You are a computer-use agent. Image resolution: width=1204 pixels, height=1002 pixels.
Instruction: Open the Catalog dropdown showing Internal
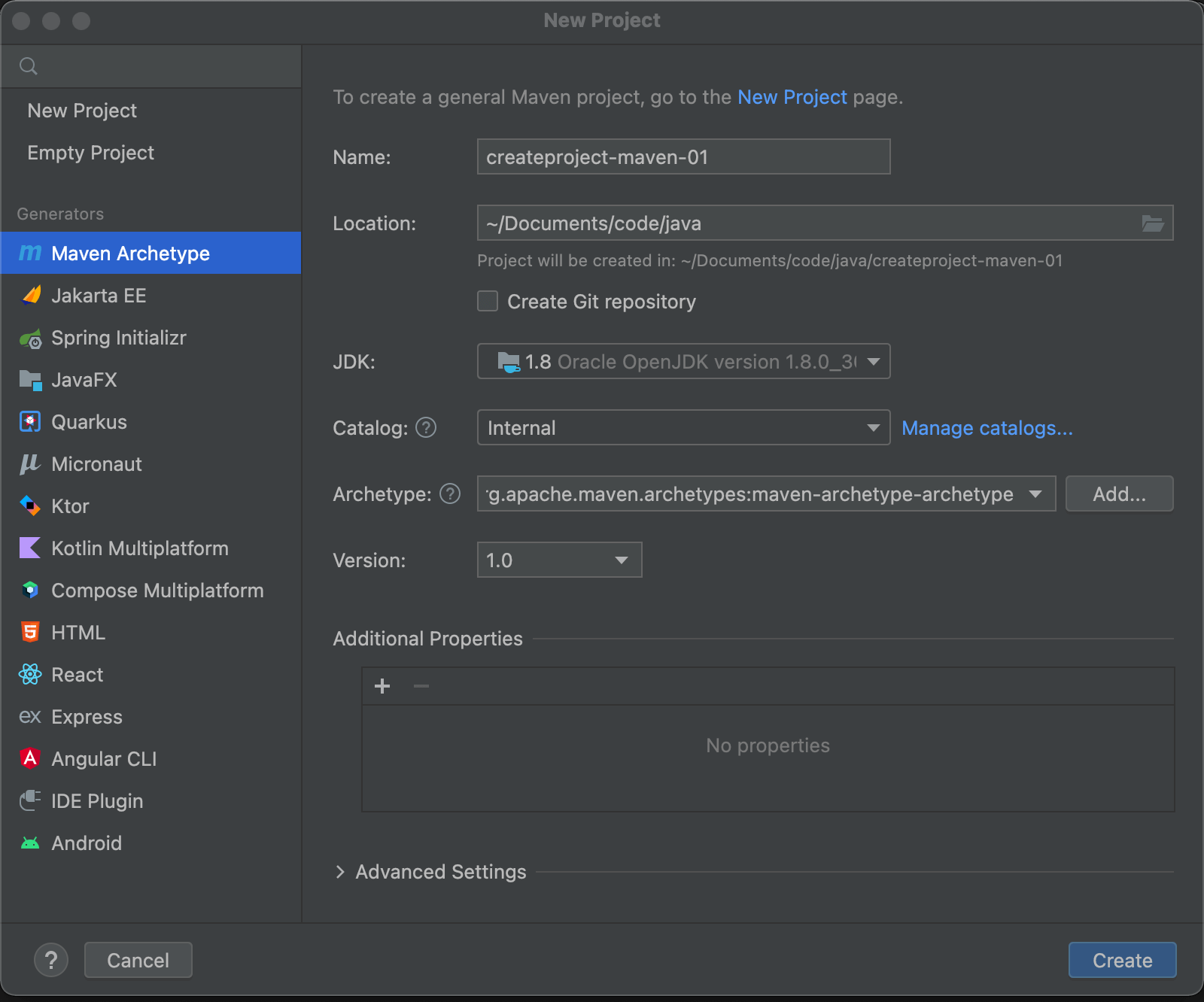coord(683,428)
